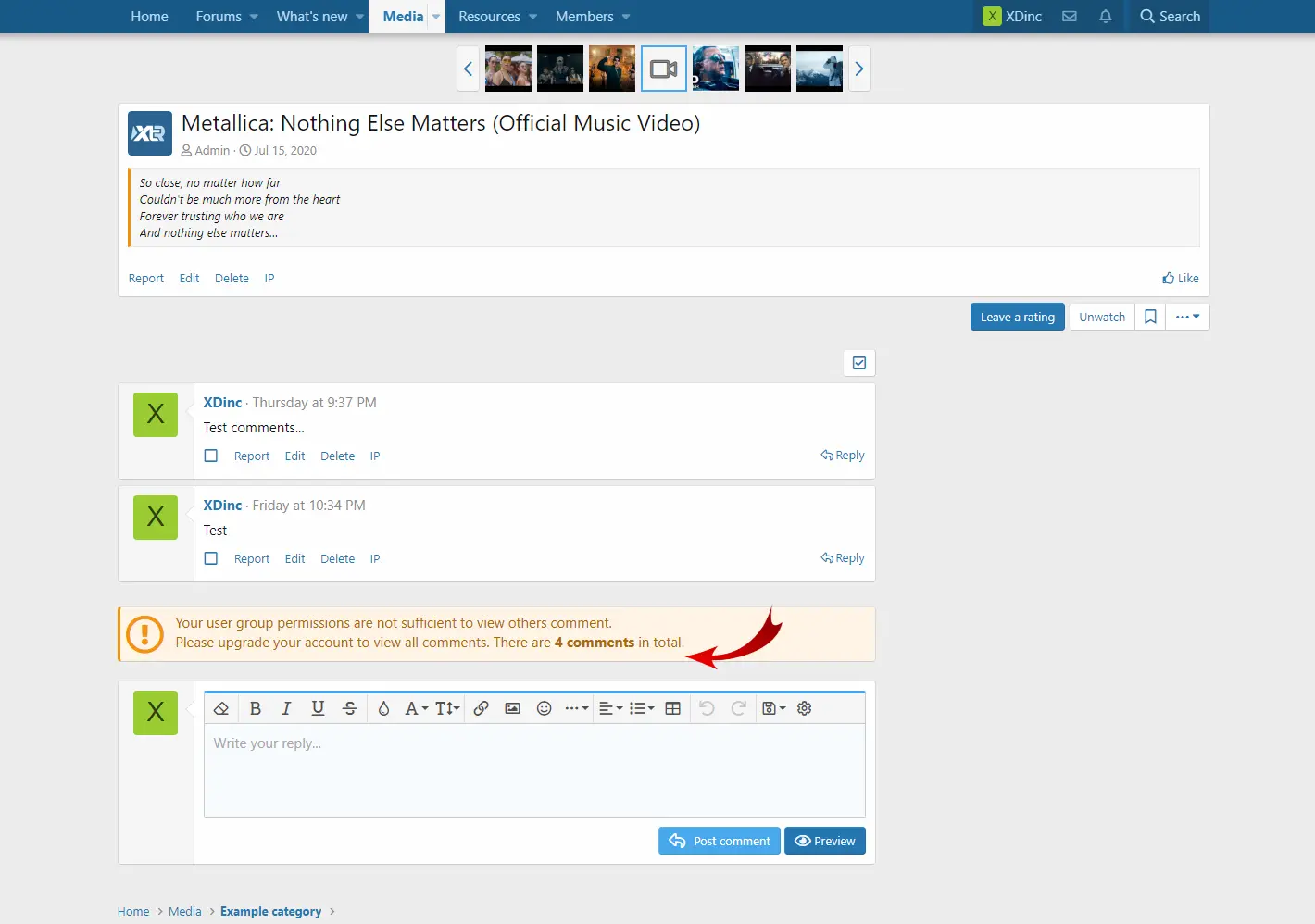Tick checkbox for 'Test comments...' comment
The height and width of the screenshot is (924, 1315).
[211, 456]
